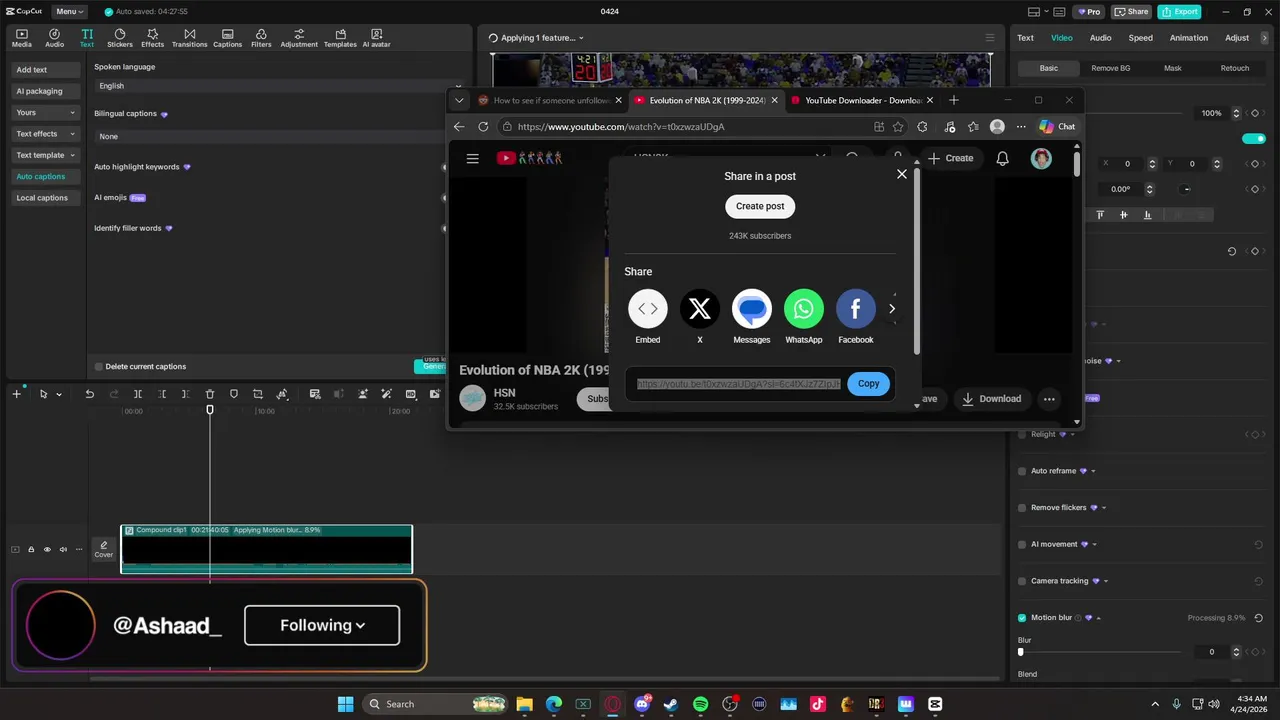
Task: Open the Adjustment panel
Action: click(299, 38)
